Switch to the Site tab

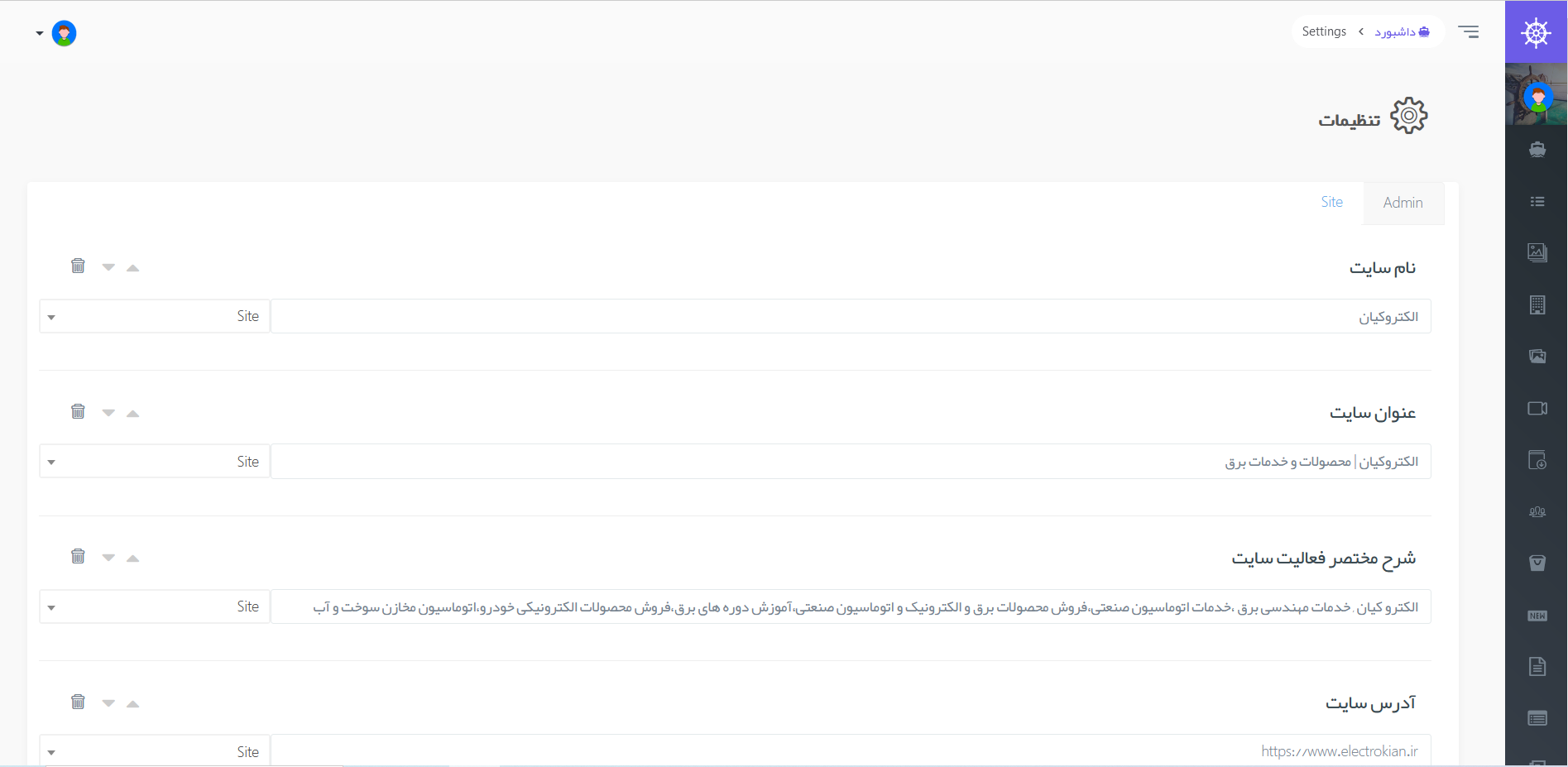tap(1332, 202)
